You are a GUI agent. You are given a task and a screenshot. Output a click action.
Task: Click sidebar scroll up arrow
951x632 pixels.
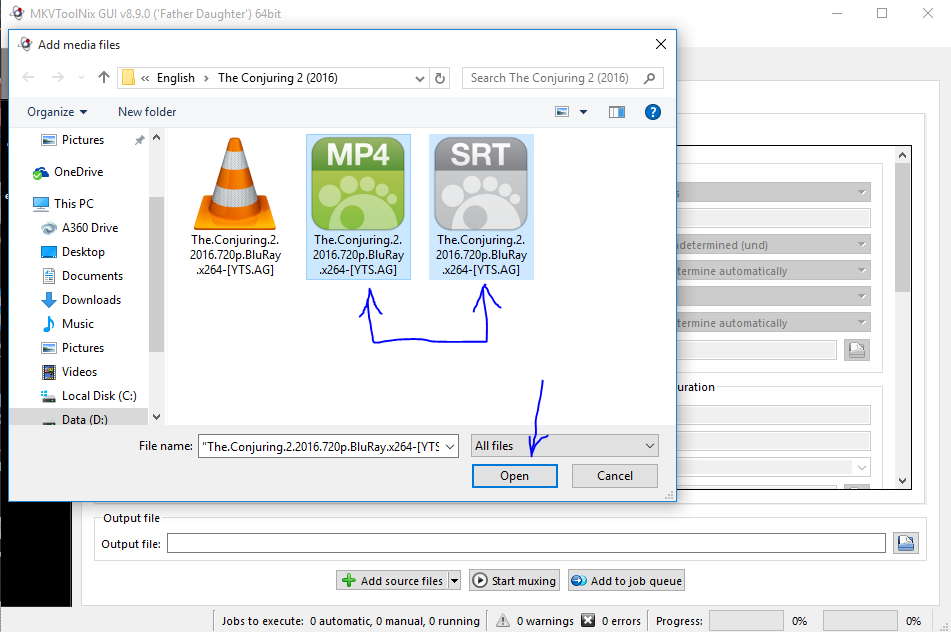pyautogui.click(x=156, y=138)
